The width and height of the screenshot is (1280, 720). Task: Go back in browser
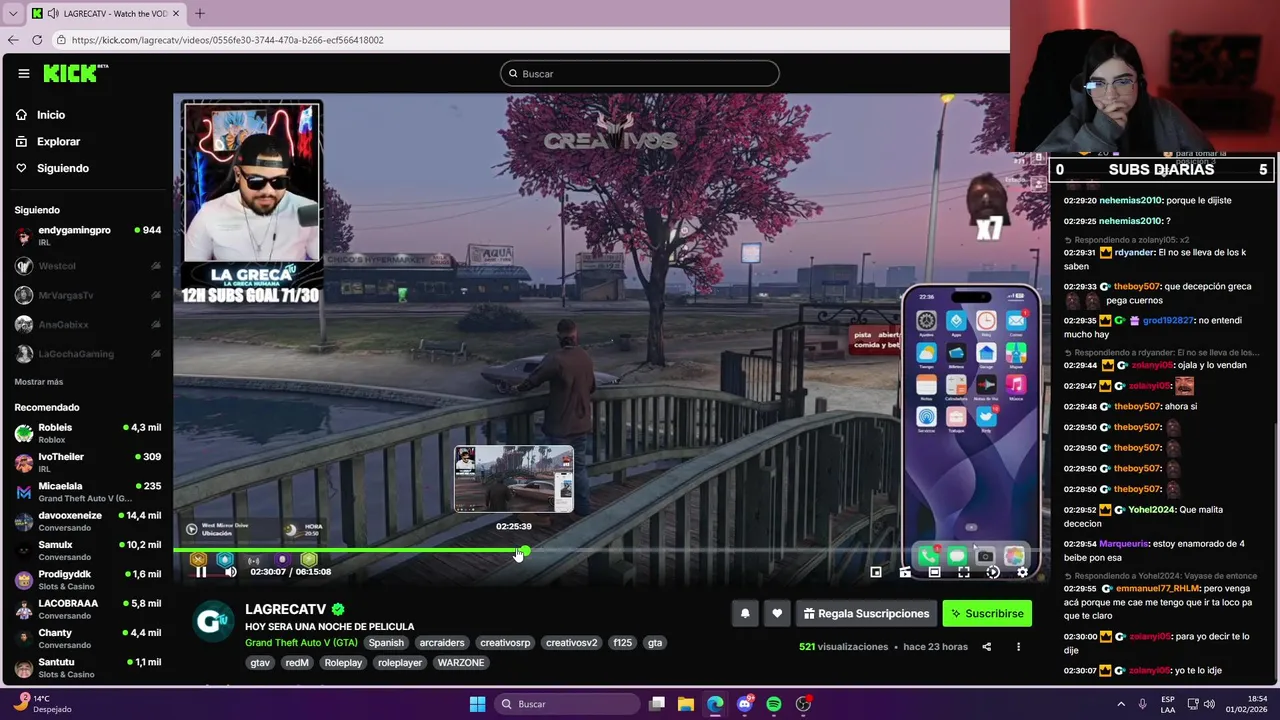click(12, 40)
